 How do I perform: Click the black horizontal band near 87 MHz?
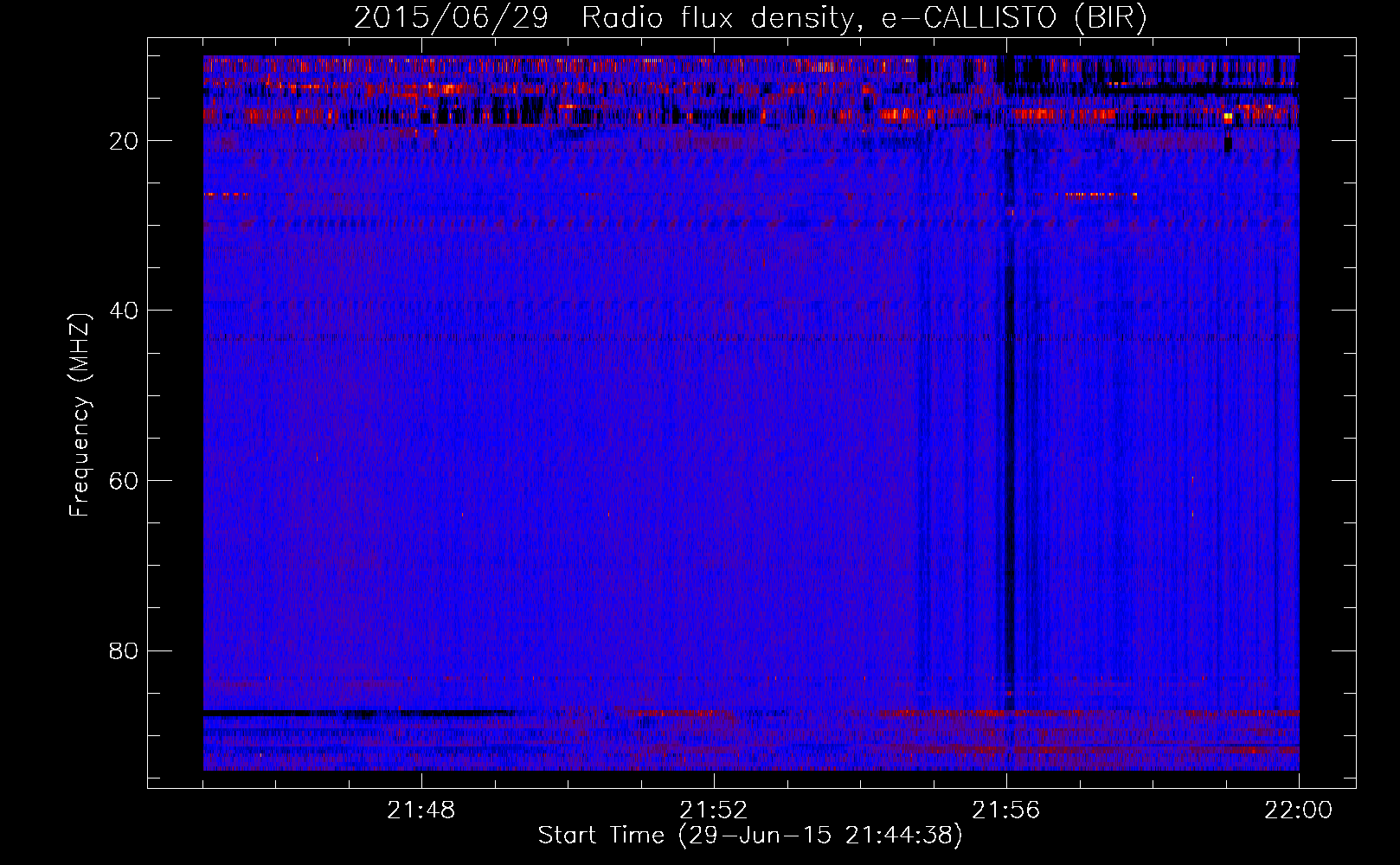pos(359,713)
